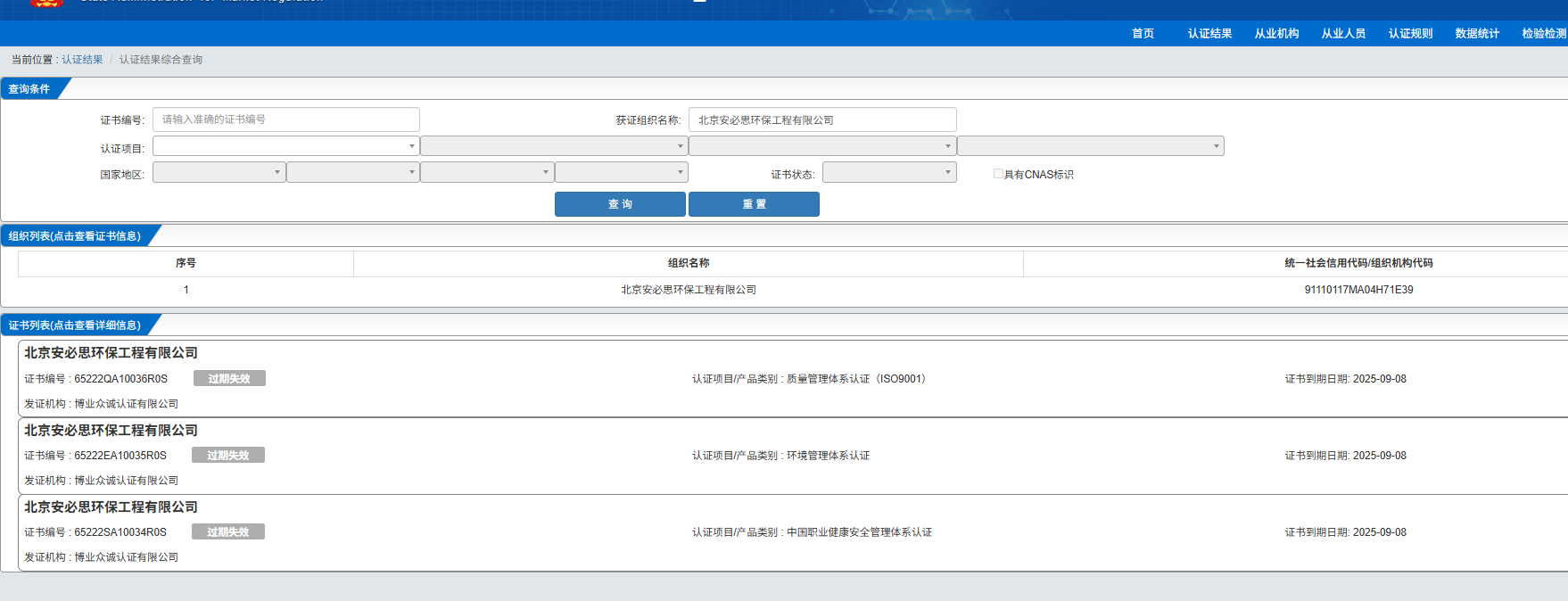
Task: Focus the 获证组织名称 text field
Action: [821, 119]
